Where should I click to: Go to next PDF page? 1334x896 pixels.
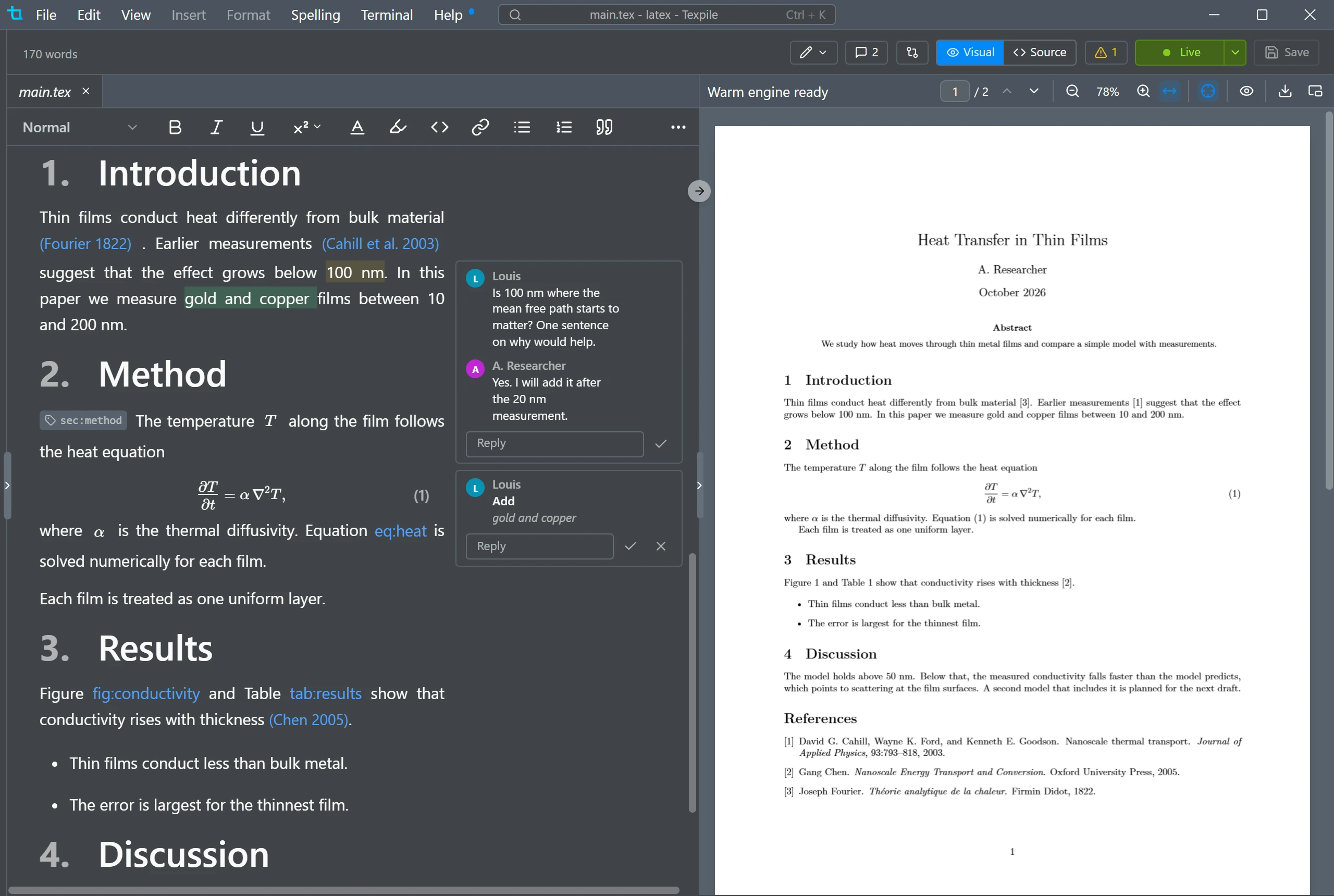click(x=1034, y=92)
